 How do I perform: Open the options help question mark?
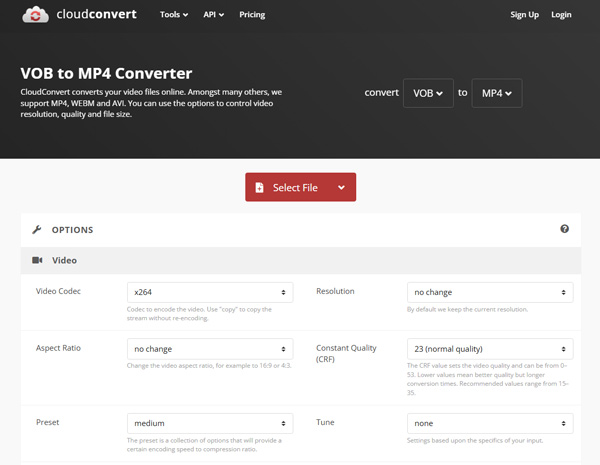(x=564, y=229)
